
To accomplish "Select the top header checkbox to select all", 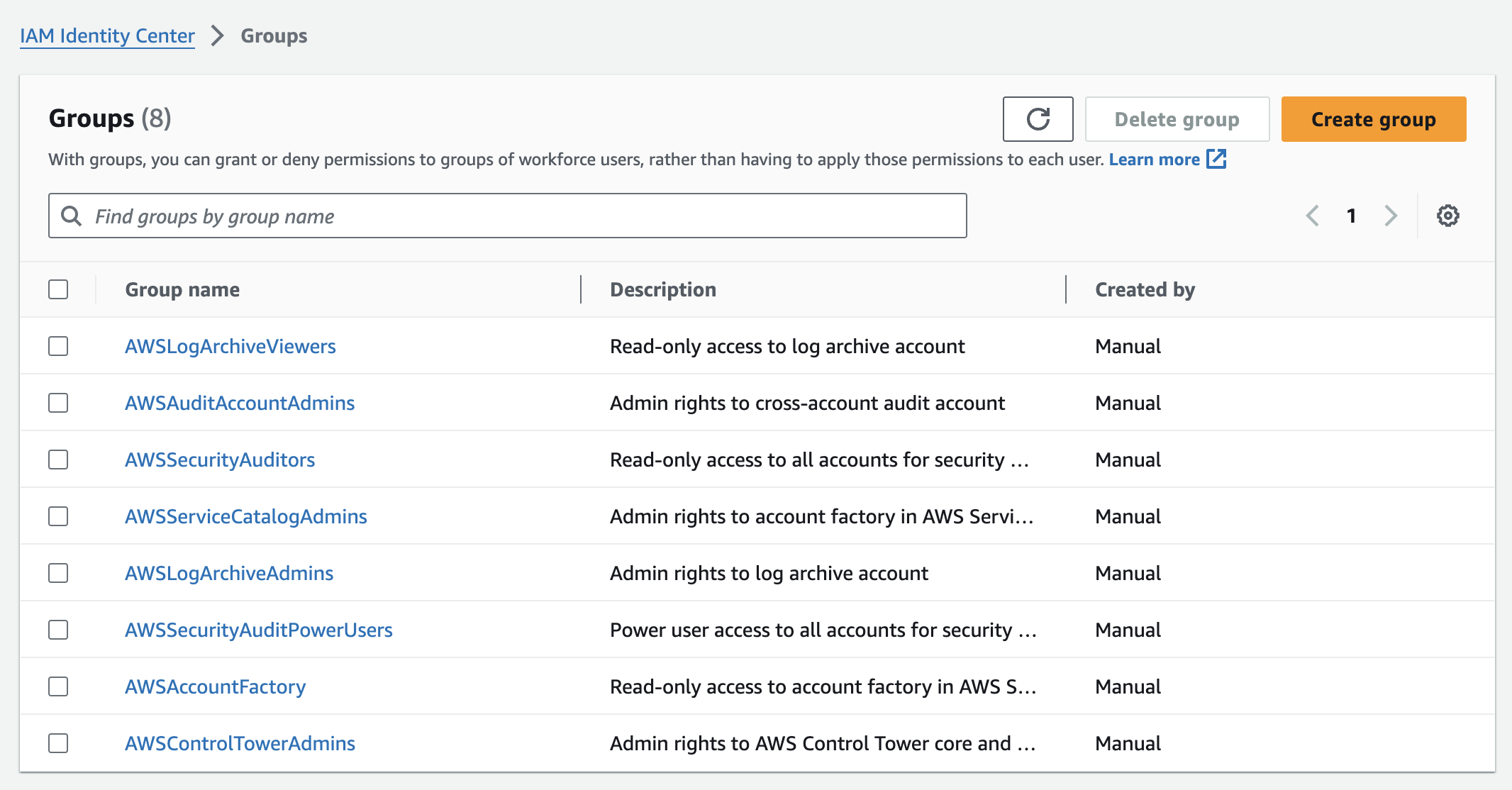I will [58, 290].
